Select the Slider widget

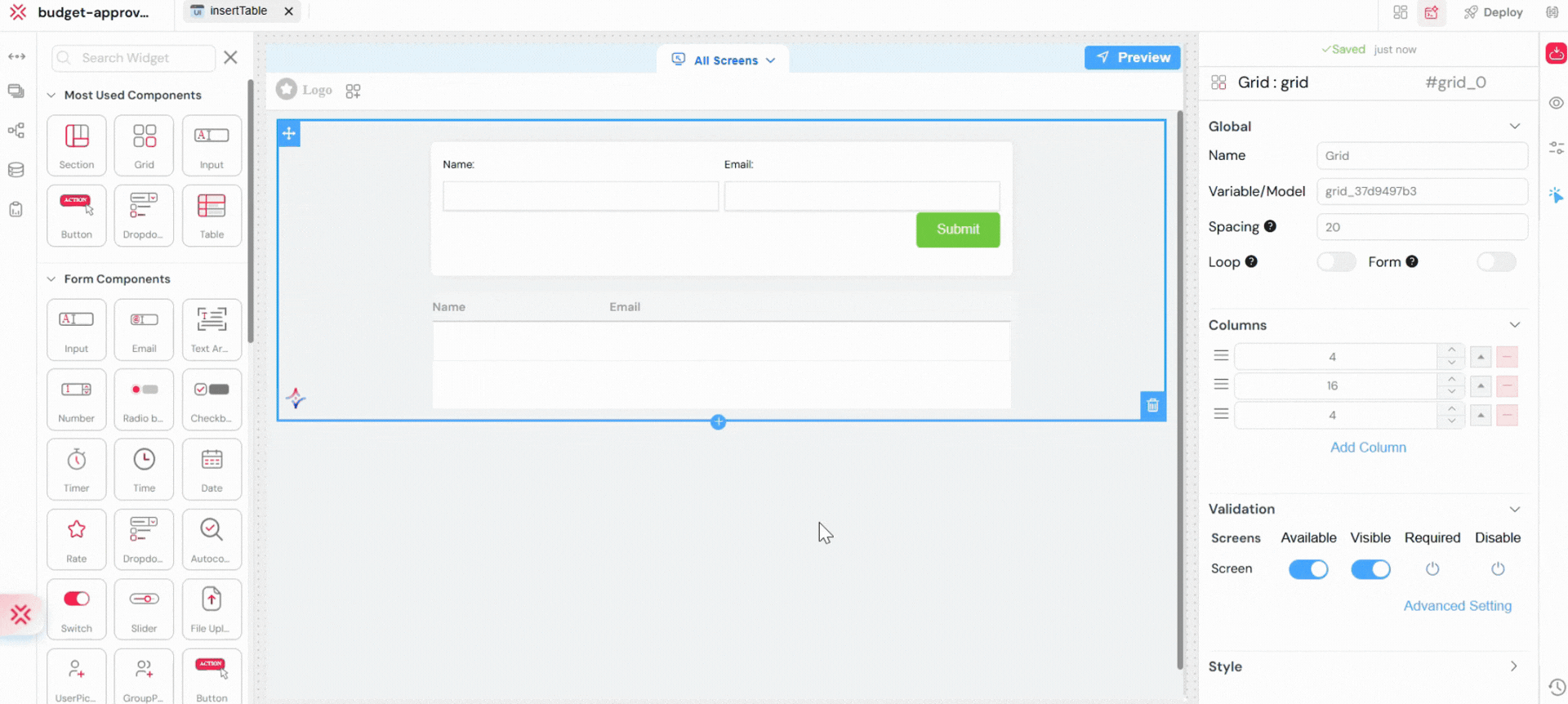point(145,608)
